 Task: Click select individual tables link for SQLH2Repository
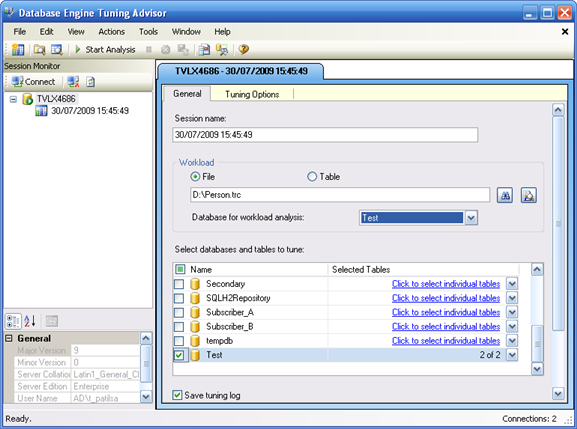click(x=446, y=298)
